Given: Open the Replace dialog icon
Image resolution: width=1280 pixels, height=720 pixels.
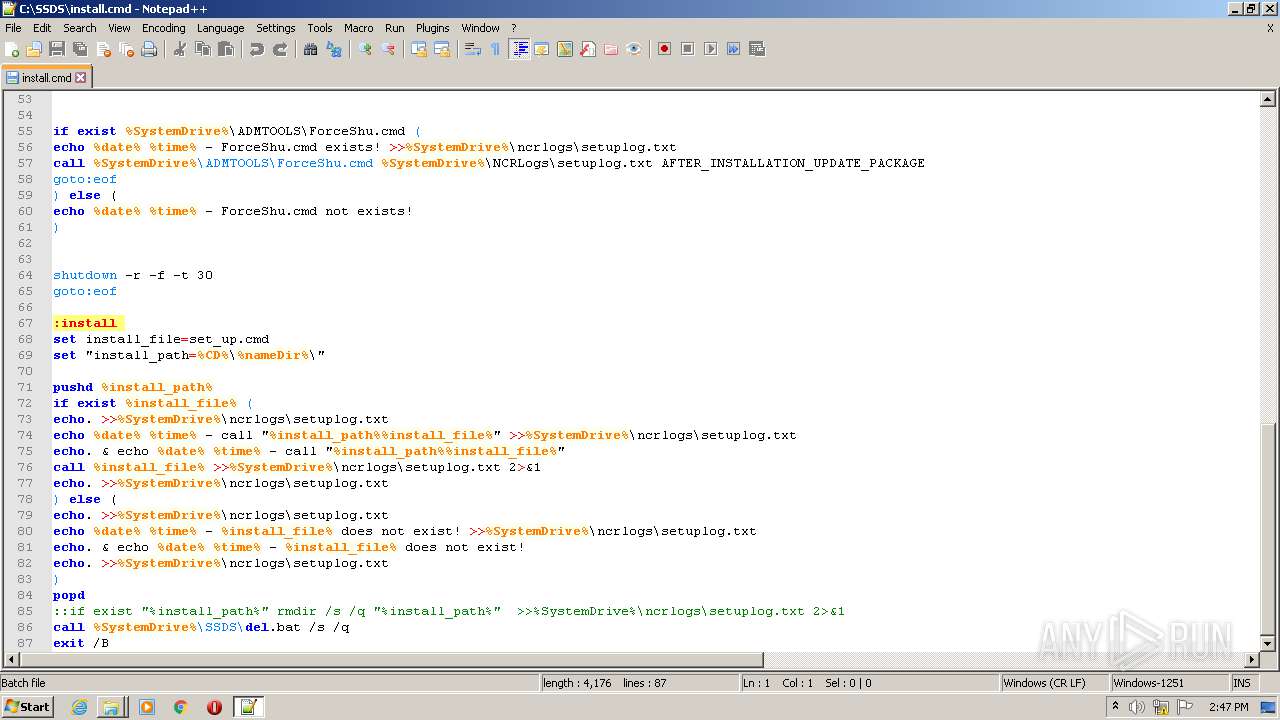Looking at the screenshot, I should click(x=334, y=49).
